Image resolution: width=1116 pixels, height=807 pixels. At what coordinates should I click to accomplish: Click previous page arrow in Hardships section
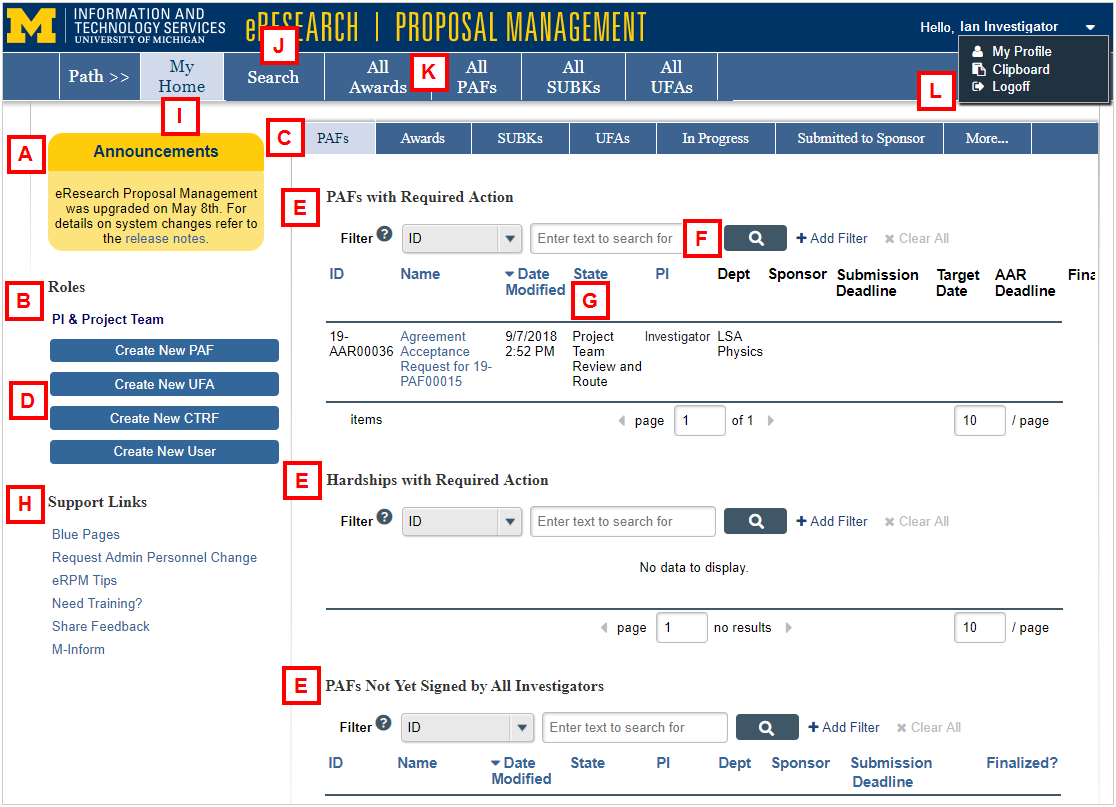(x=604, y=628)
